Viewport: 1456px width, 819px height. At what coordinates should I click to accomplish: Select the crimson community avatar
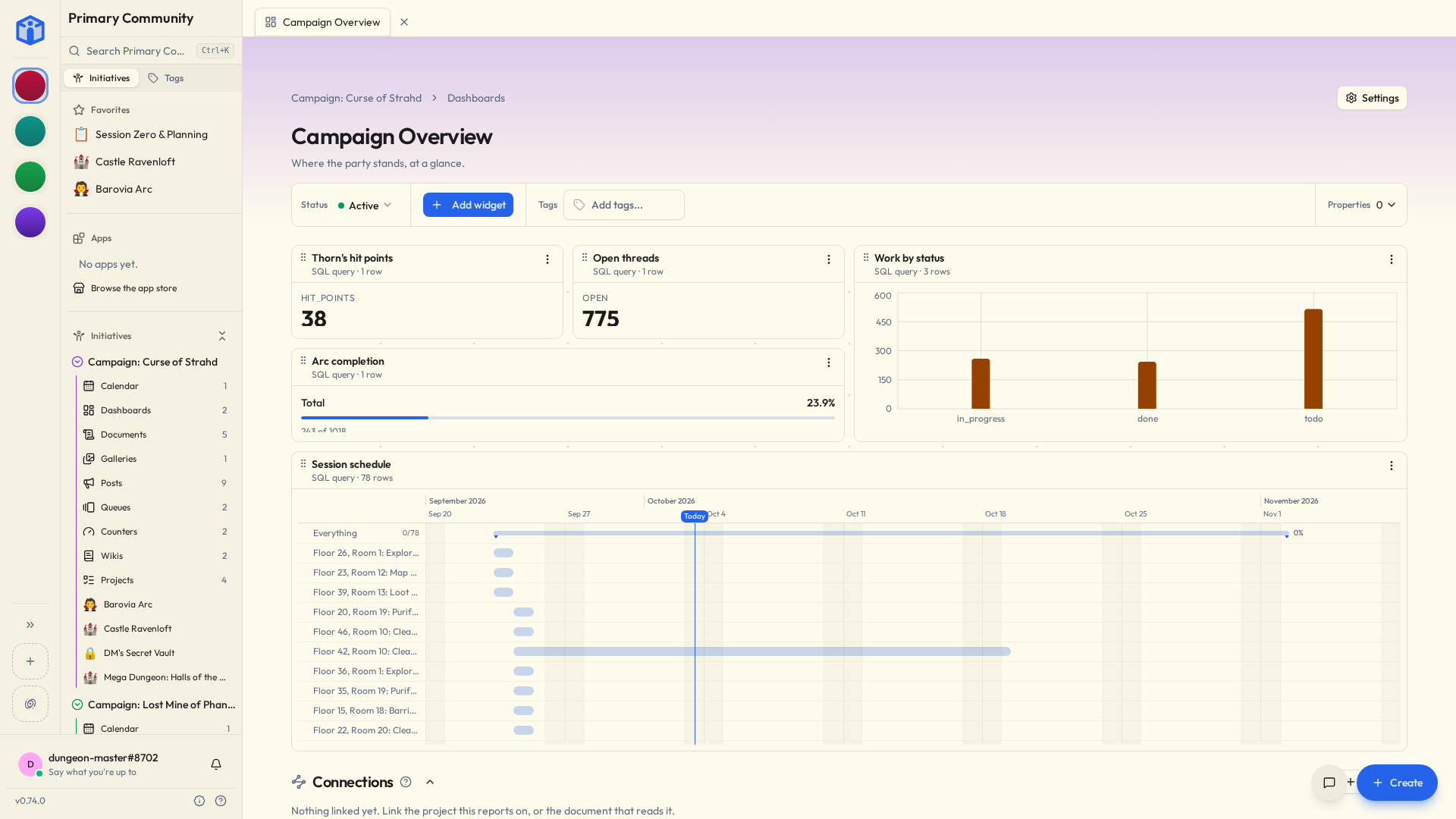30,86
